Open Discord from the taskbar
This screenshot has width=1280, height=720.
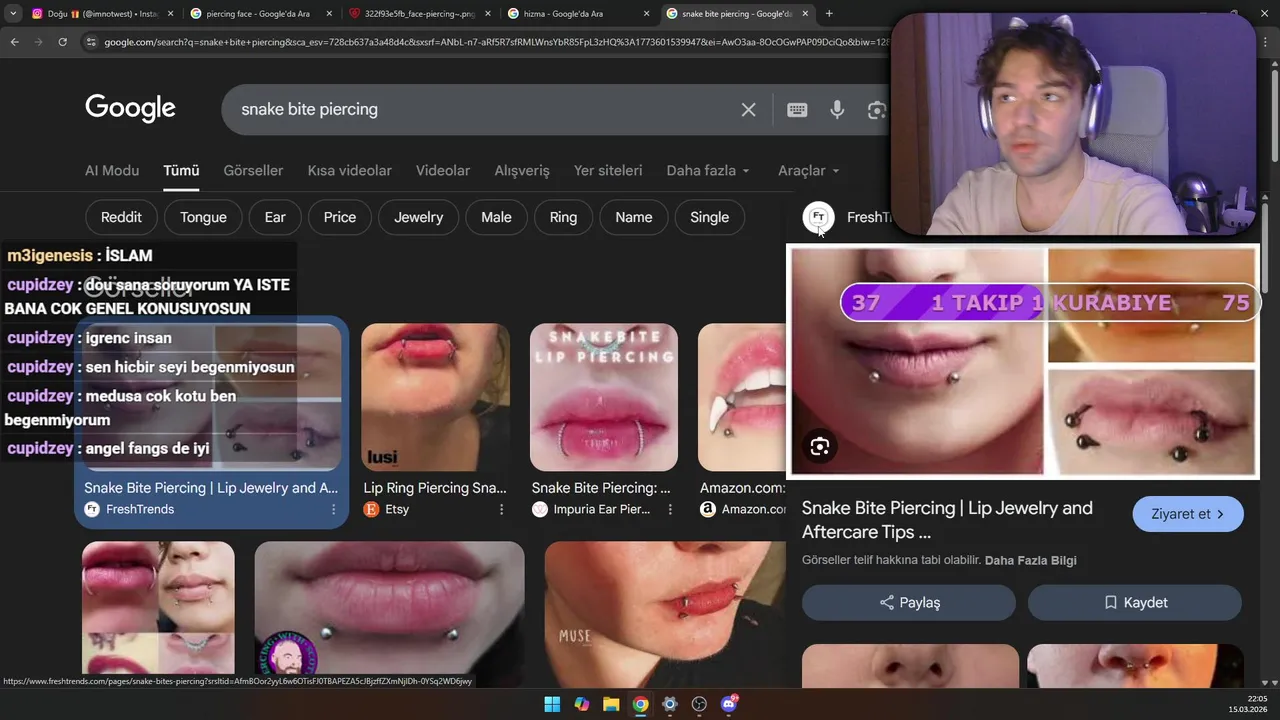pos(729,704)
